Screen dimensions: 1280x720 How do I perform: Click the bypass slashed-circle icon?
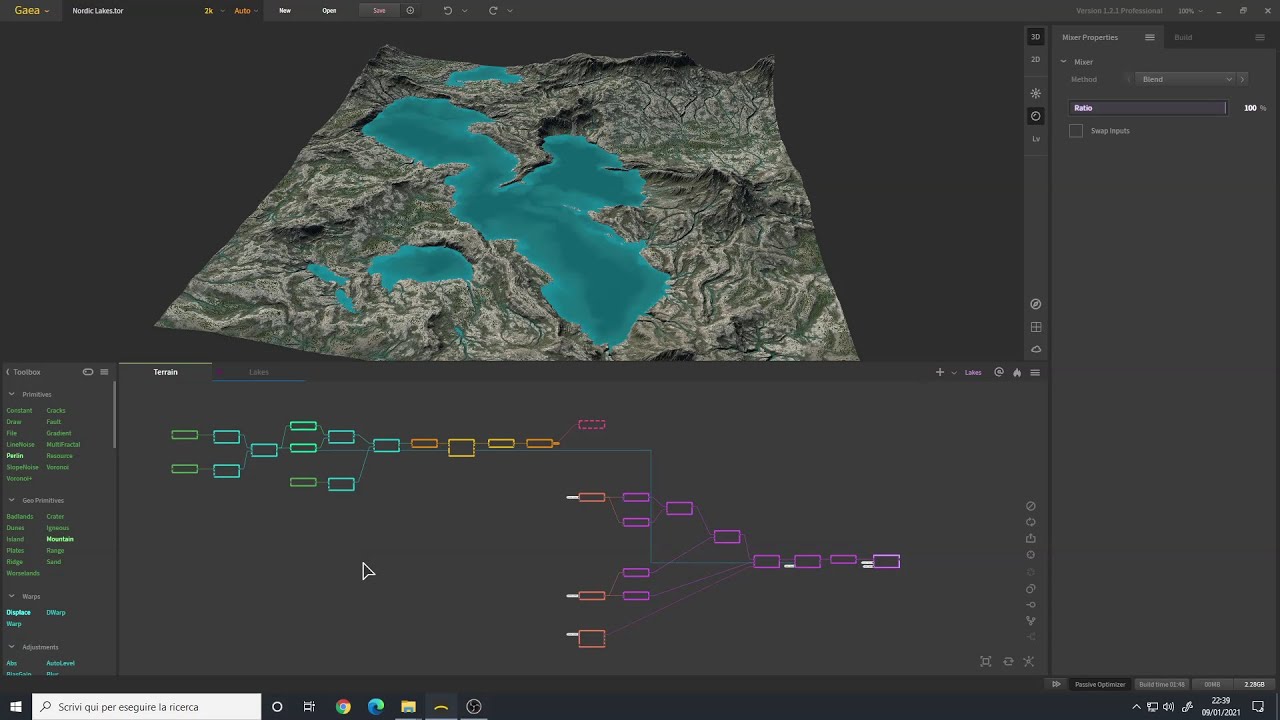pyautogui.click(x=1031, y=506)
